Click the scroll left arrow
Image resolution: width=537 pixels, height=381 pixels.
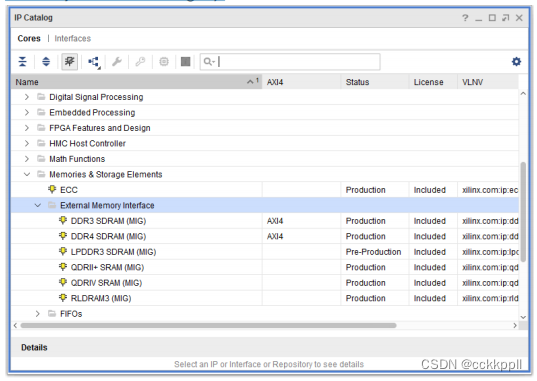(15, 325)
